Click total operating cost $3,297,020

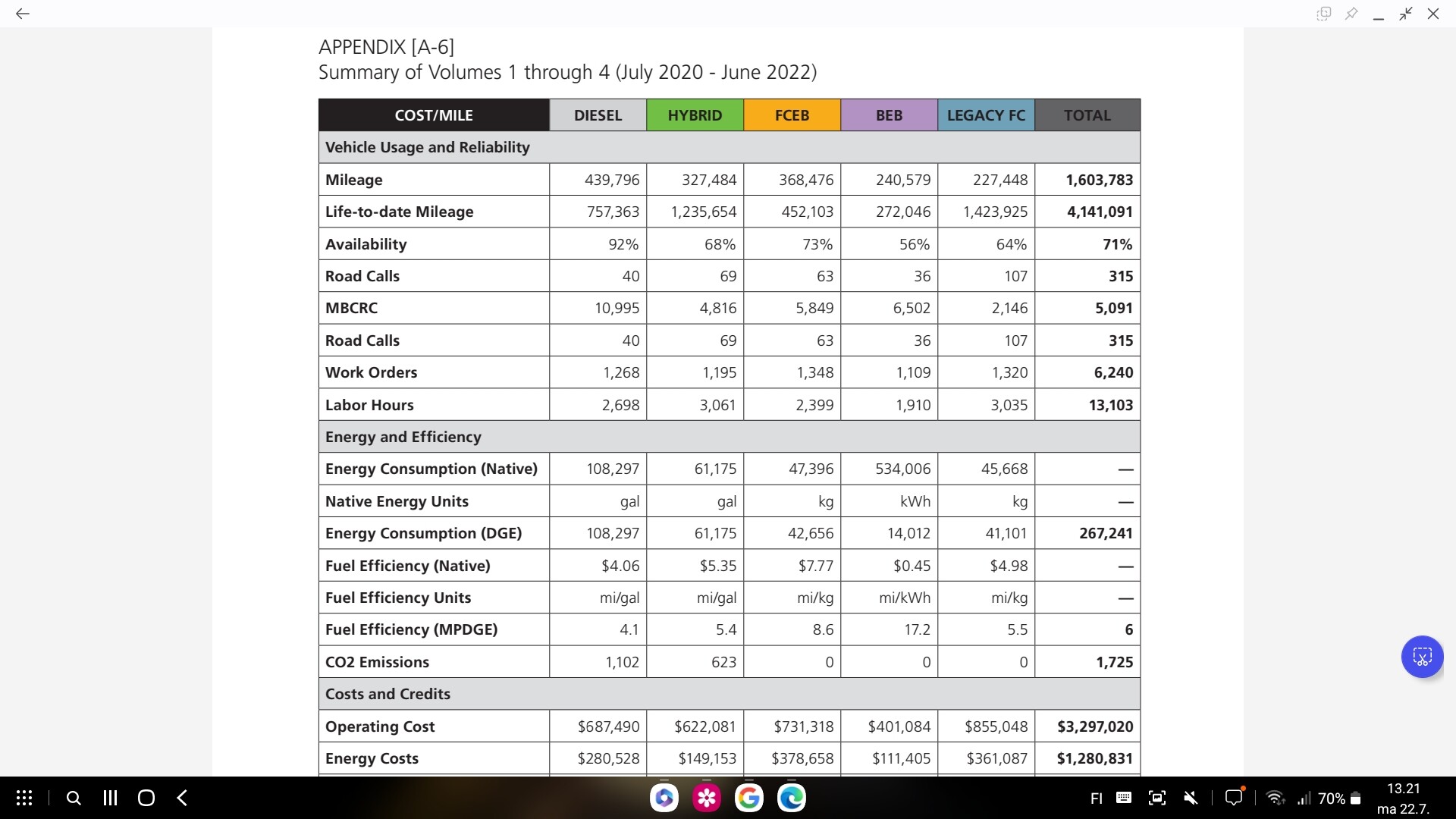[x=1095, y=726]
